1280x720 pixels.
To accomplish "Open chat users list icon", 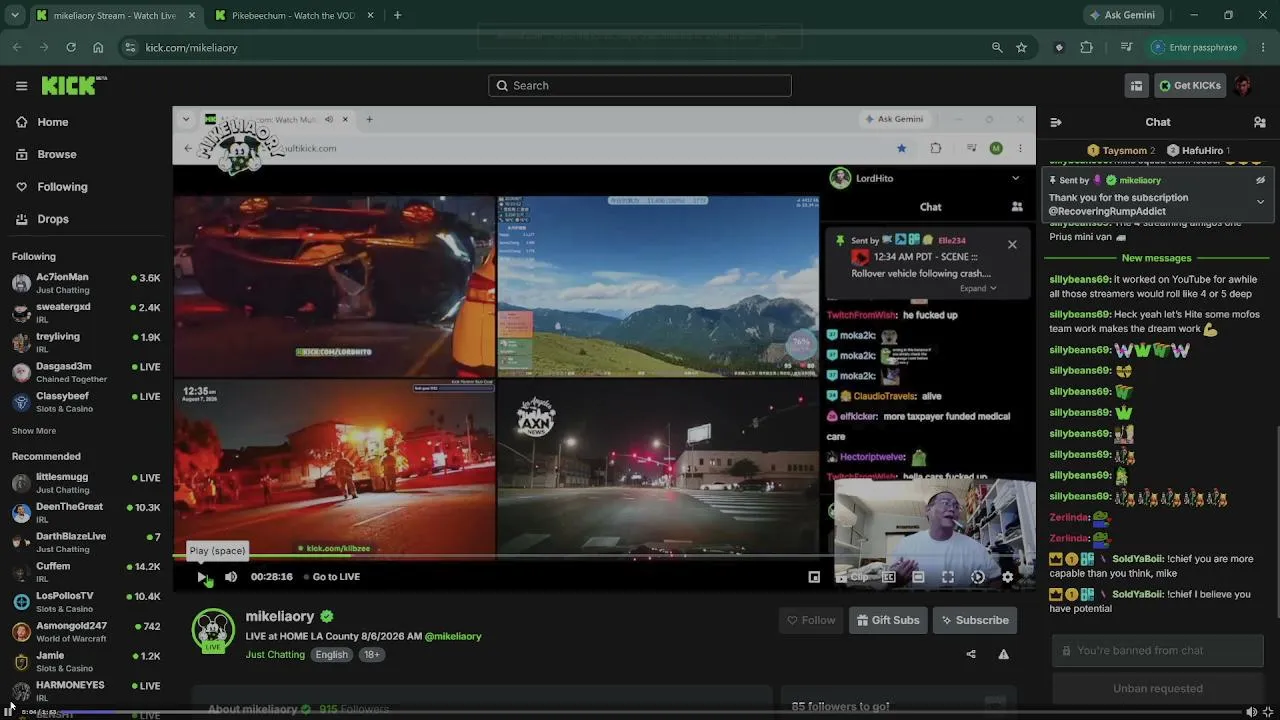I will coord(1259,122).
